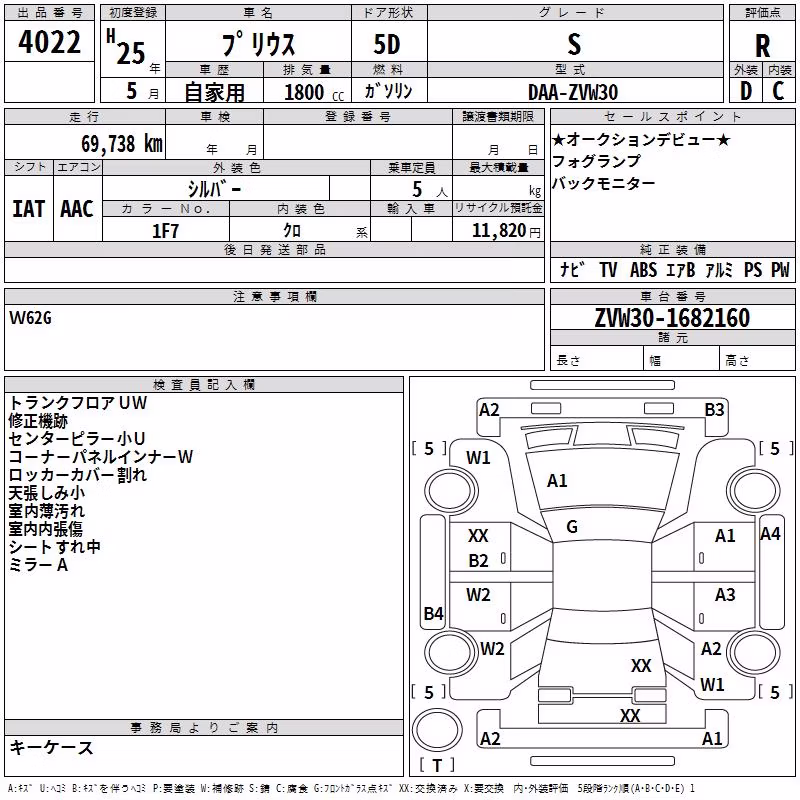The width and height of the screenshot is (800, 800).
Task: Click the A3 door mark on diagram
Action: tap(725, 594)
